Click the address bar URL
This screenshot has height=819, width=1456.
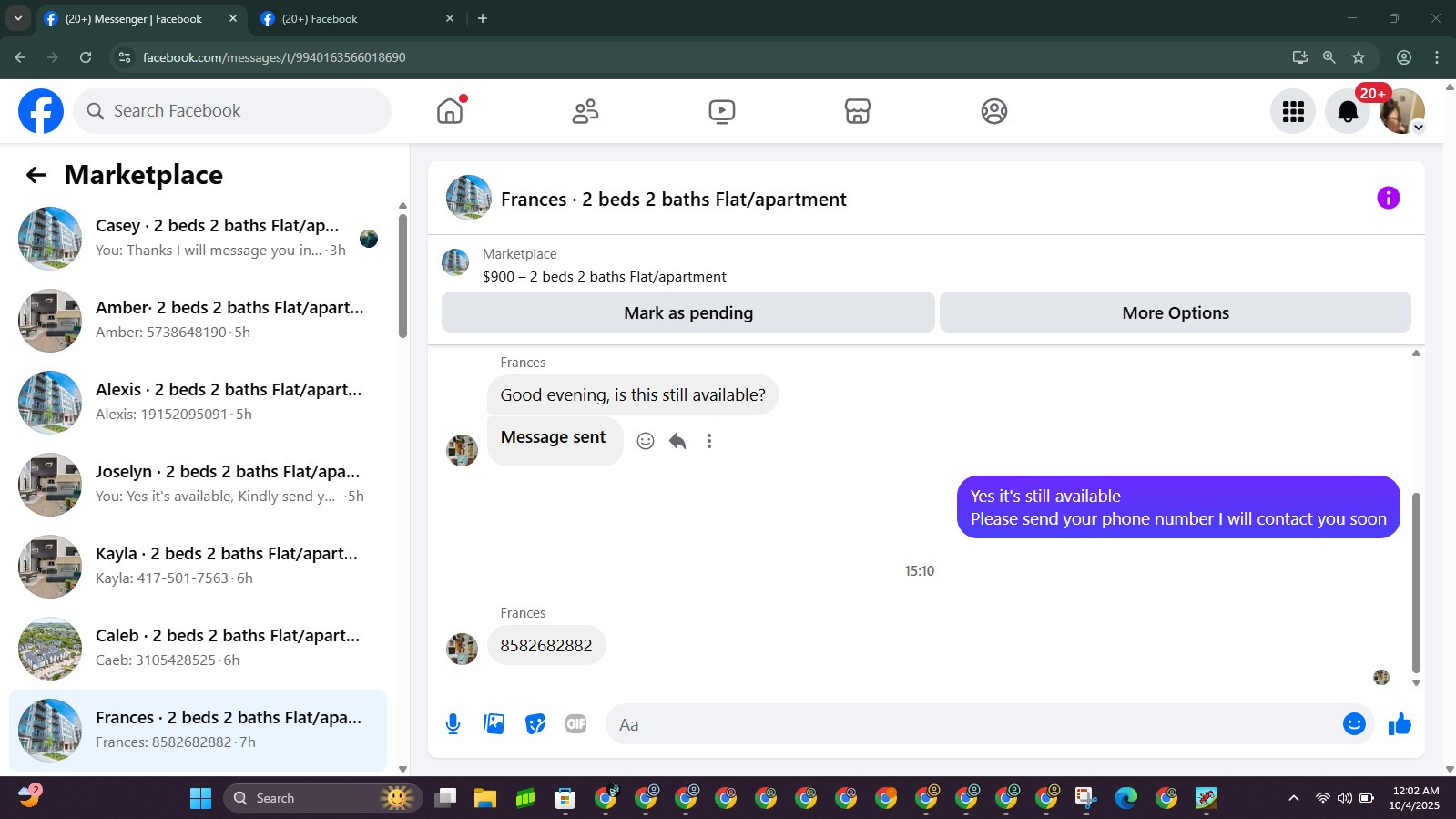tap(274, 57)
